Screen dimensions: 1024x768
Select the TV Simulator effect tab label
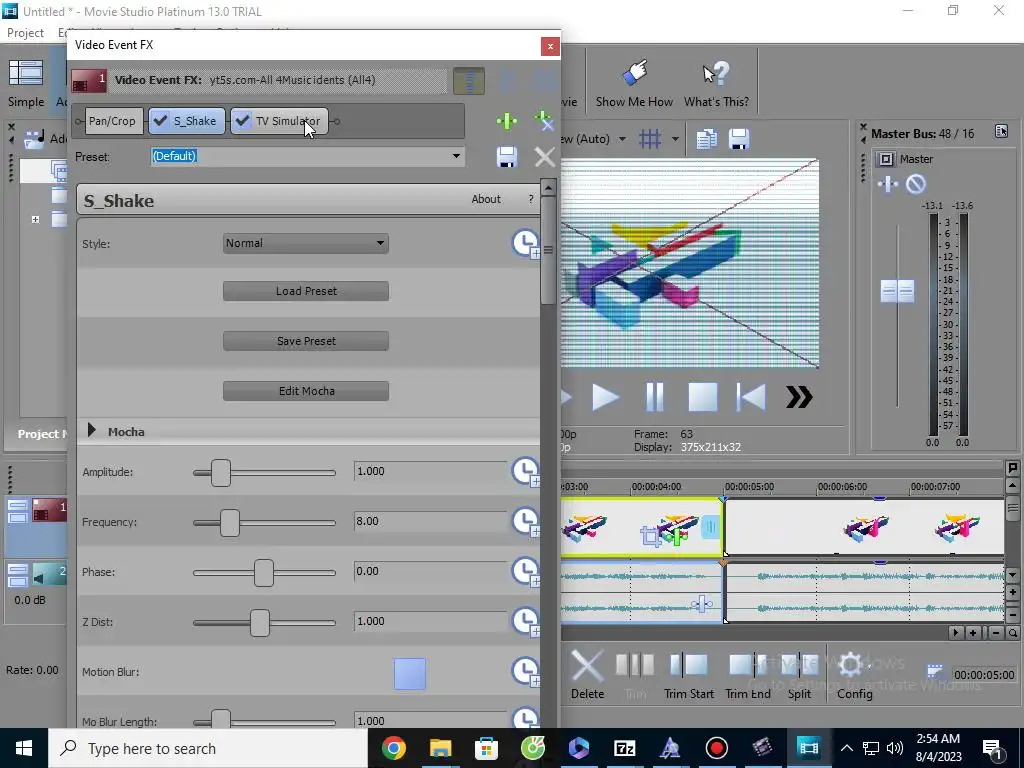coord(288,121)
